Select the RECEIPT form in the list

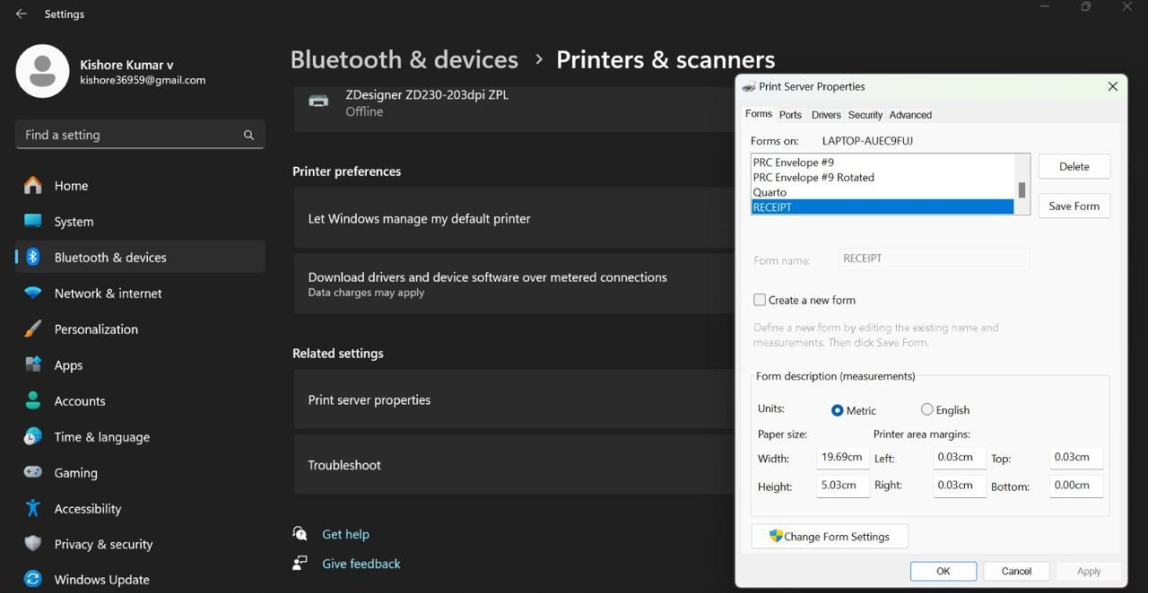point(882,207)
